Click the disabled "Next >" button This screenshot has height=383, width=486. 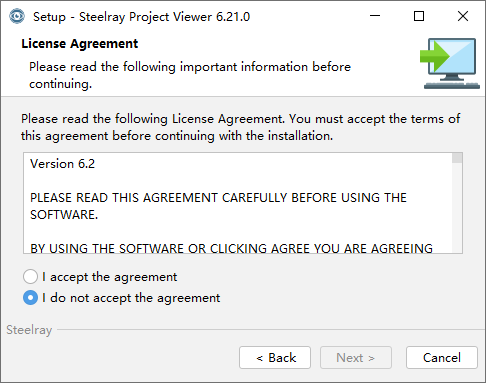point(356,358)
